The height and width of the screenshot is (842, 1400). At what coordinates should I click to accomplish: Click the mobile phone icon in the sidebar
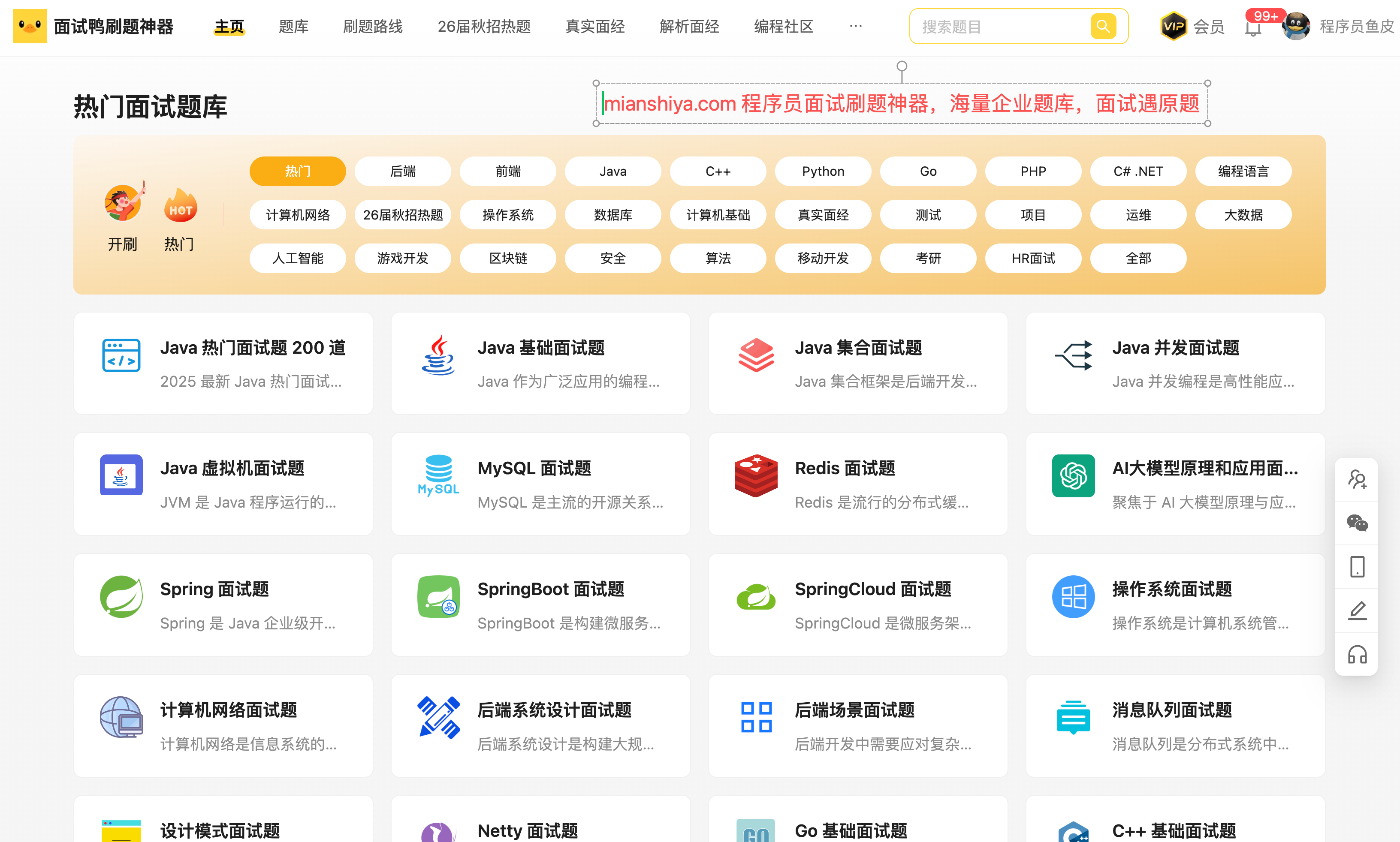(x=1357, y=566)
